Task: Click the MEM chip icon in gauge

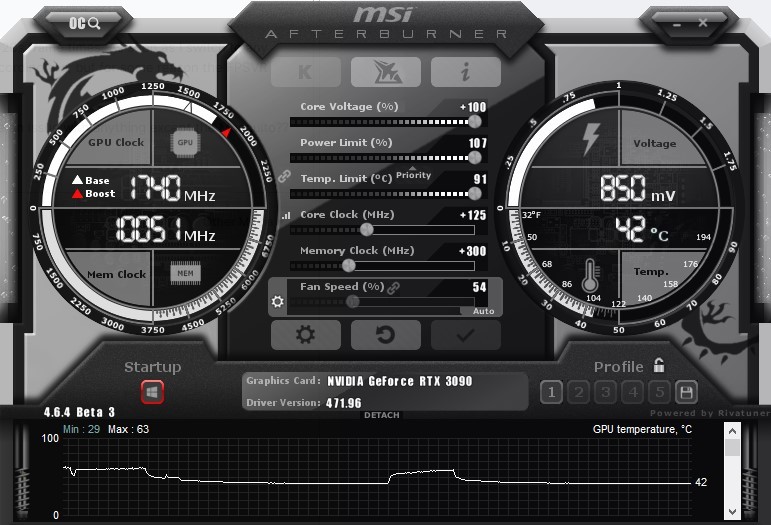Action: (185, 273)
